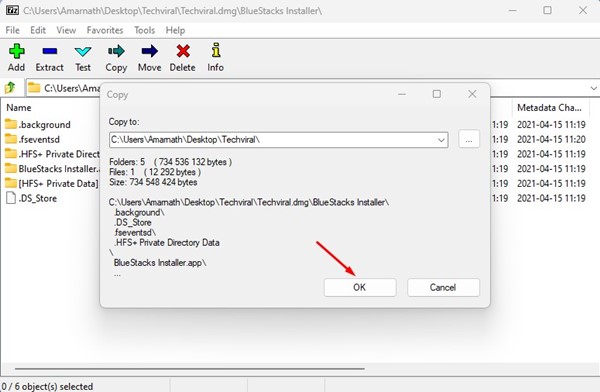Select the [HFS+ Private Data] row
The image size is (600, 392).
pos(52,183)
